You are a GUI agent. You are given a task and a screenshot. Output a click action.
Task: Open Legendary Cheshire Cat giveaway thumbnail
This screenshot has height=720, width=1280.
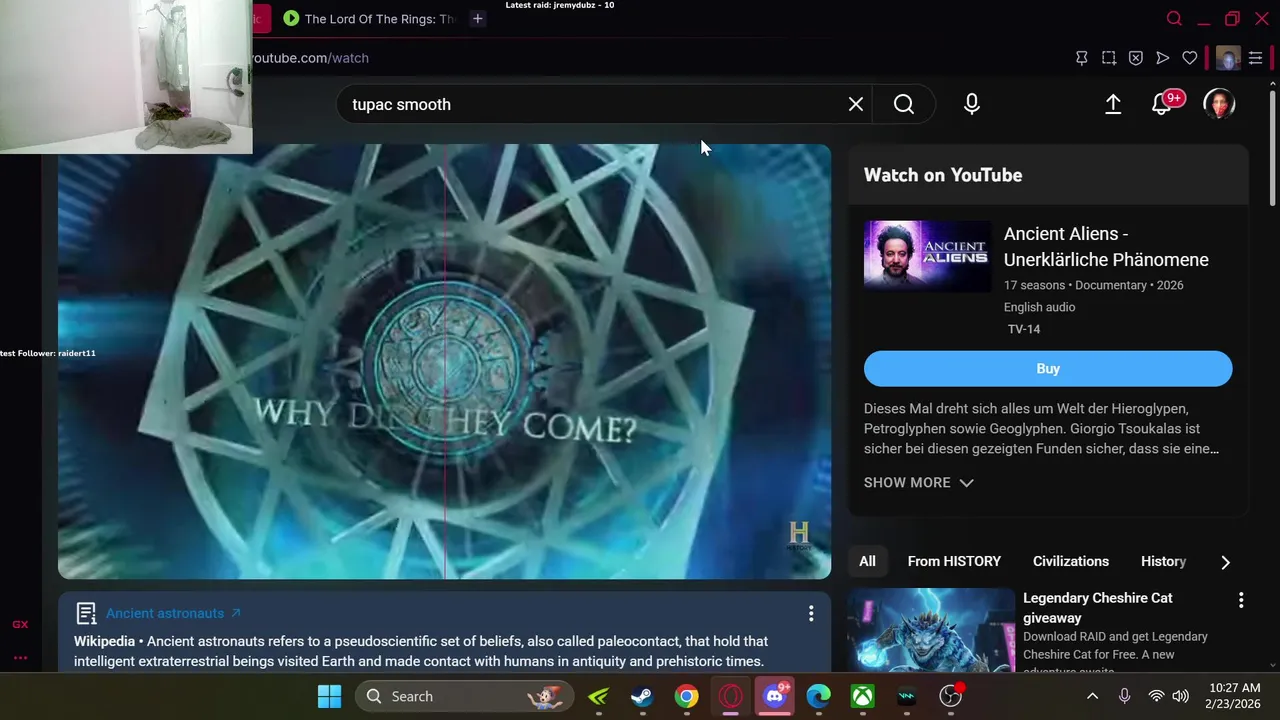tap(931, 630)
